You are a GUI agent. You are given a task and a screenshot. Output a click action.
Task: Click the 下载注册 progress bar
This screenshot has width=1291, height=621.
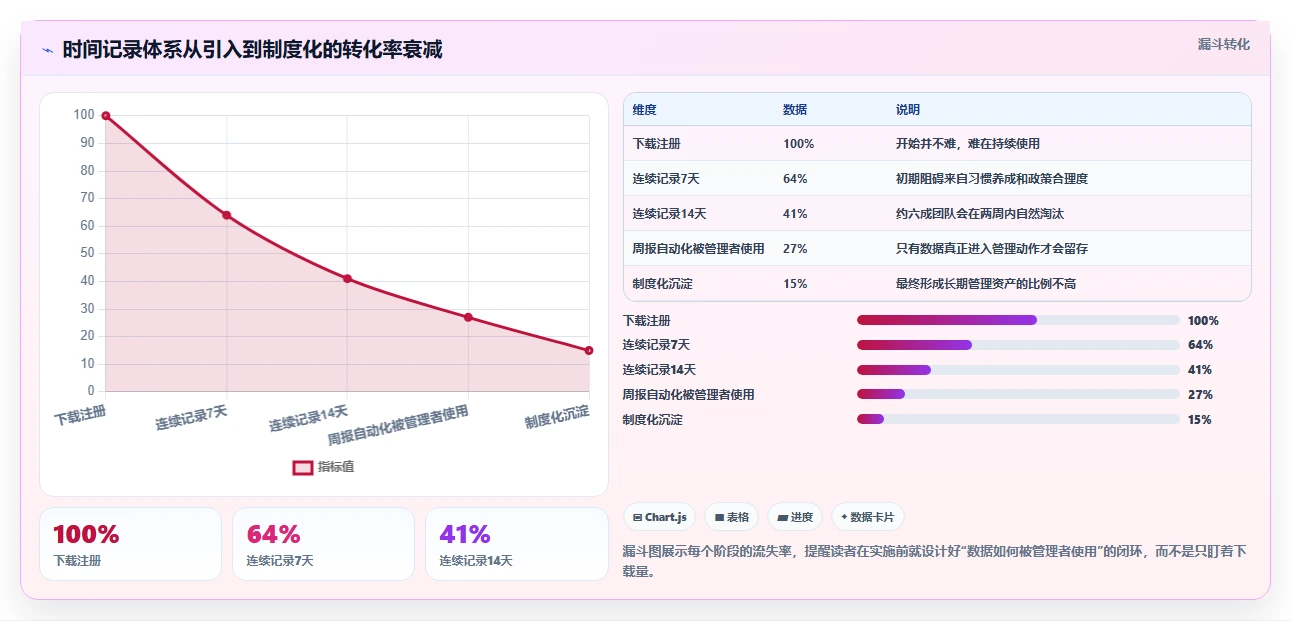click(1018, 320)
